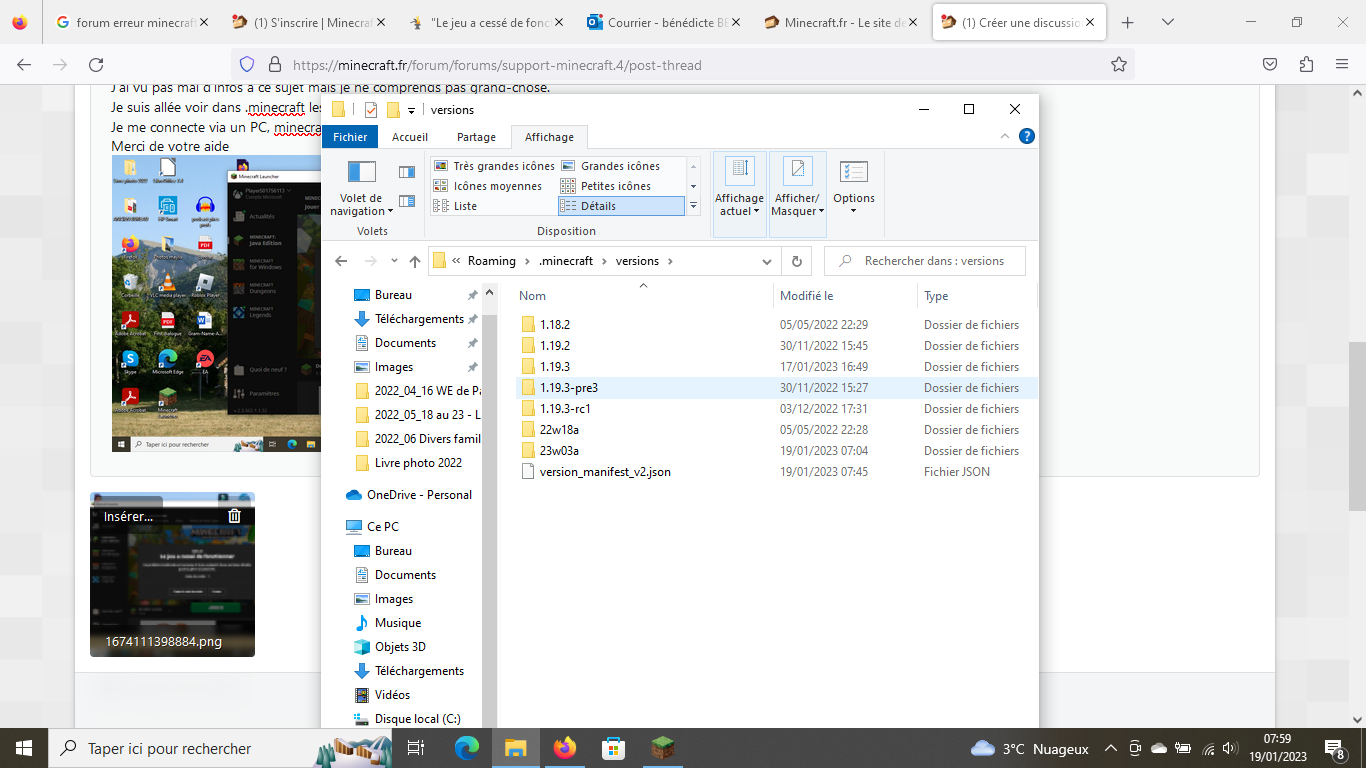Image resolution: width=1366 pixels, height=768 pixels.
Task: Open Minecraft launcher from the taskbar
Action: tap(663, 748)
